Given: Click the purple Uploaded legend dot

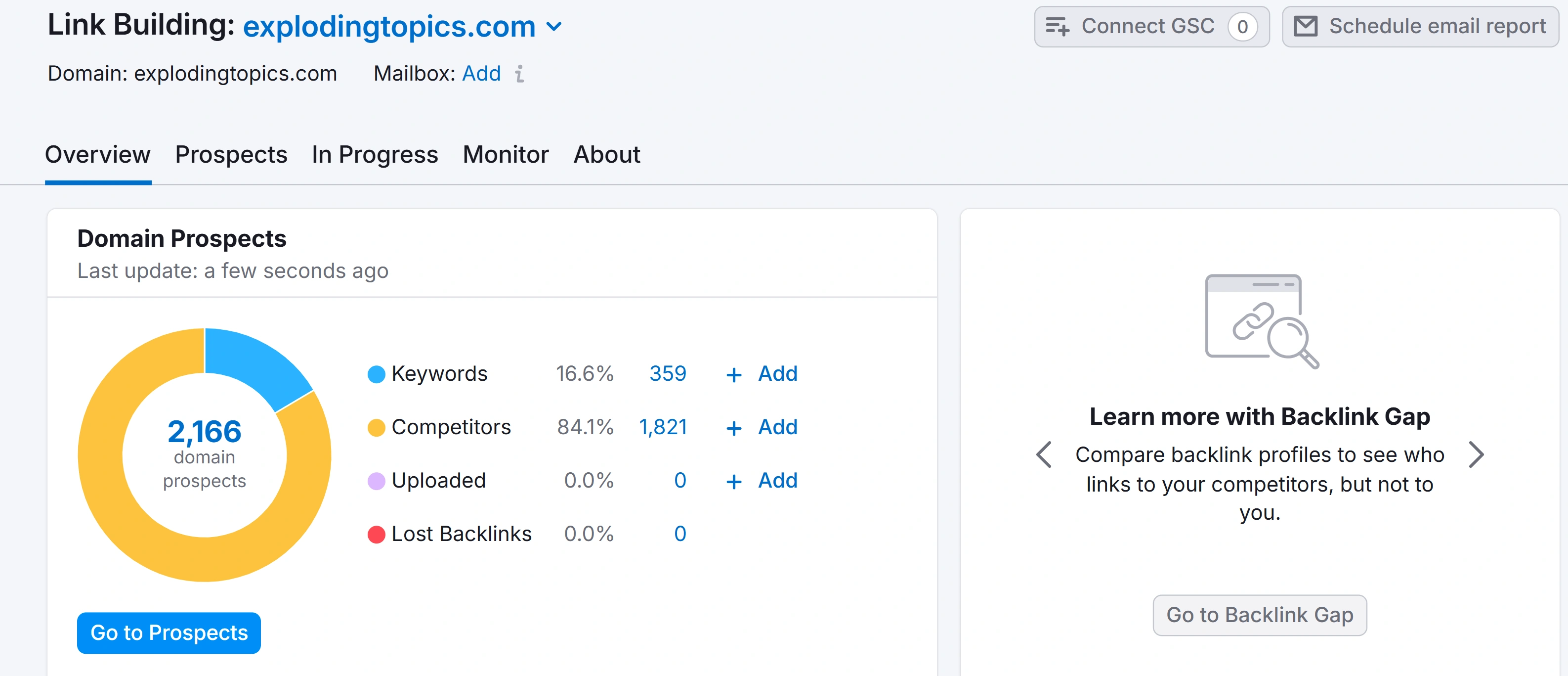Looking at the screenshot, I should (x=376, y=481).
